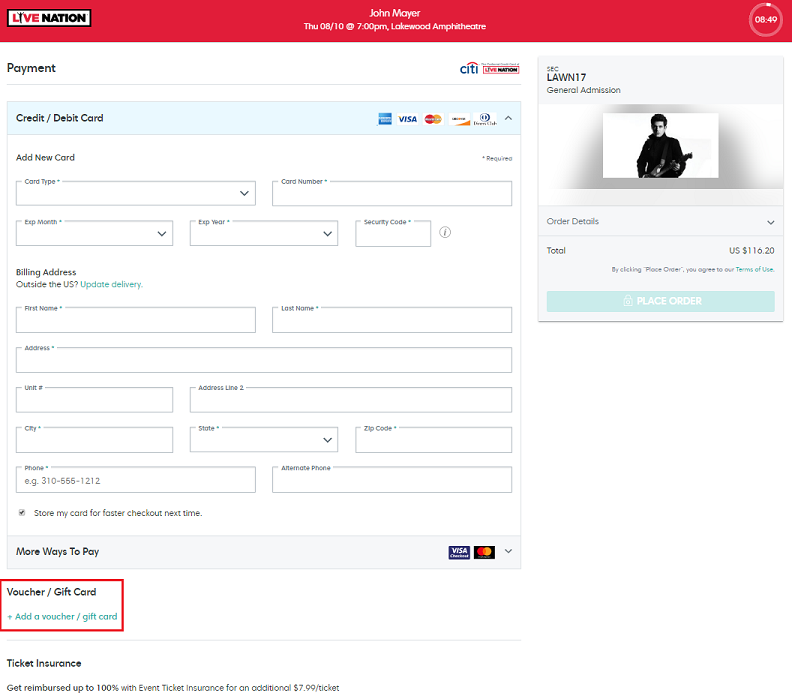This screenshot has width=792, height=696.
Task: Focus the Unit # field
Action: click(x=94, y=400)
